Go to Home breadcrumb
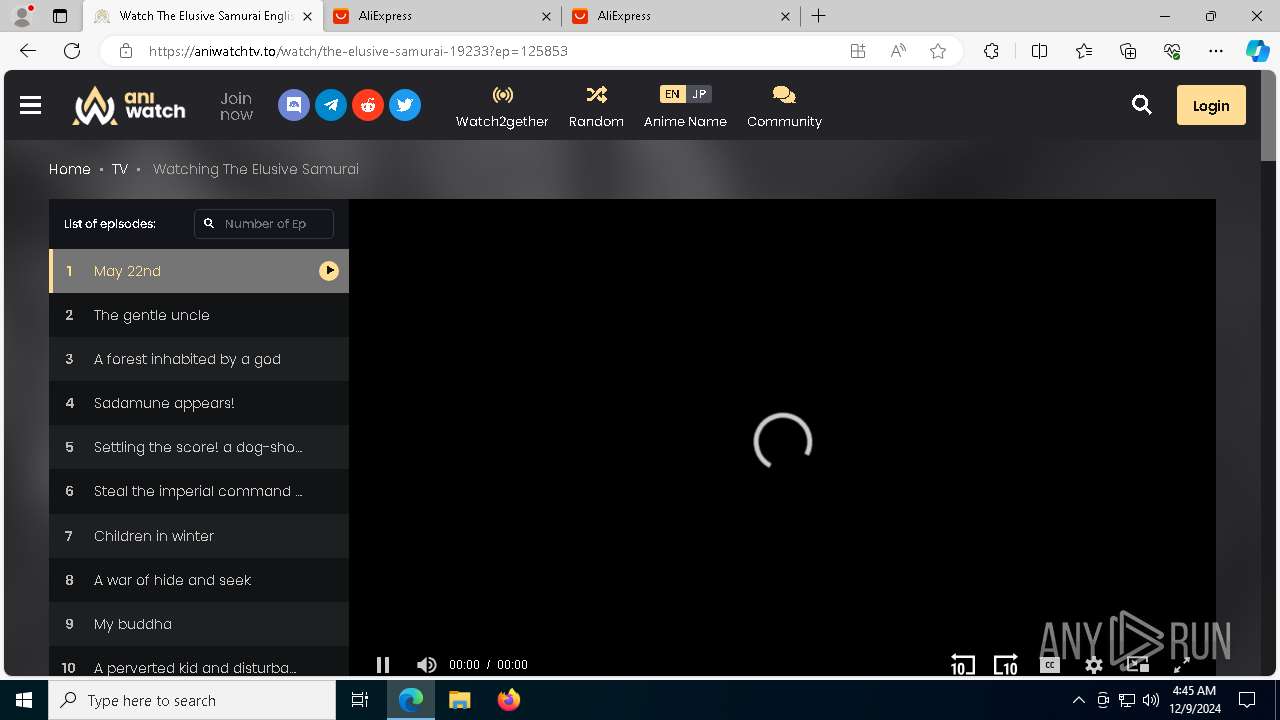 70,169
